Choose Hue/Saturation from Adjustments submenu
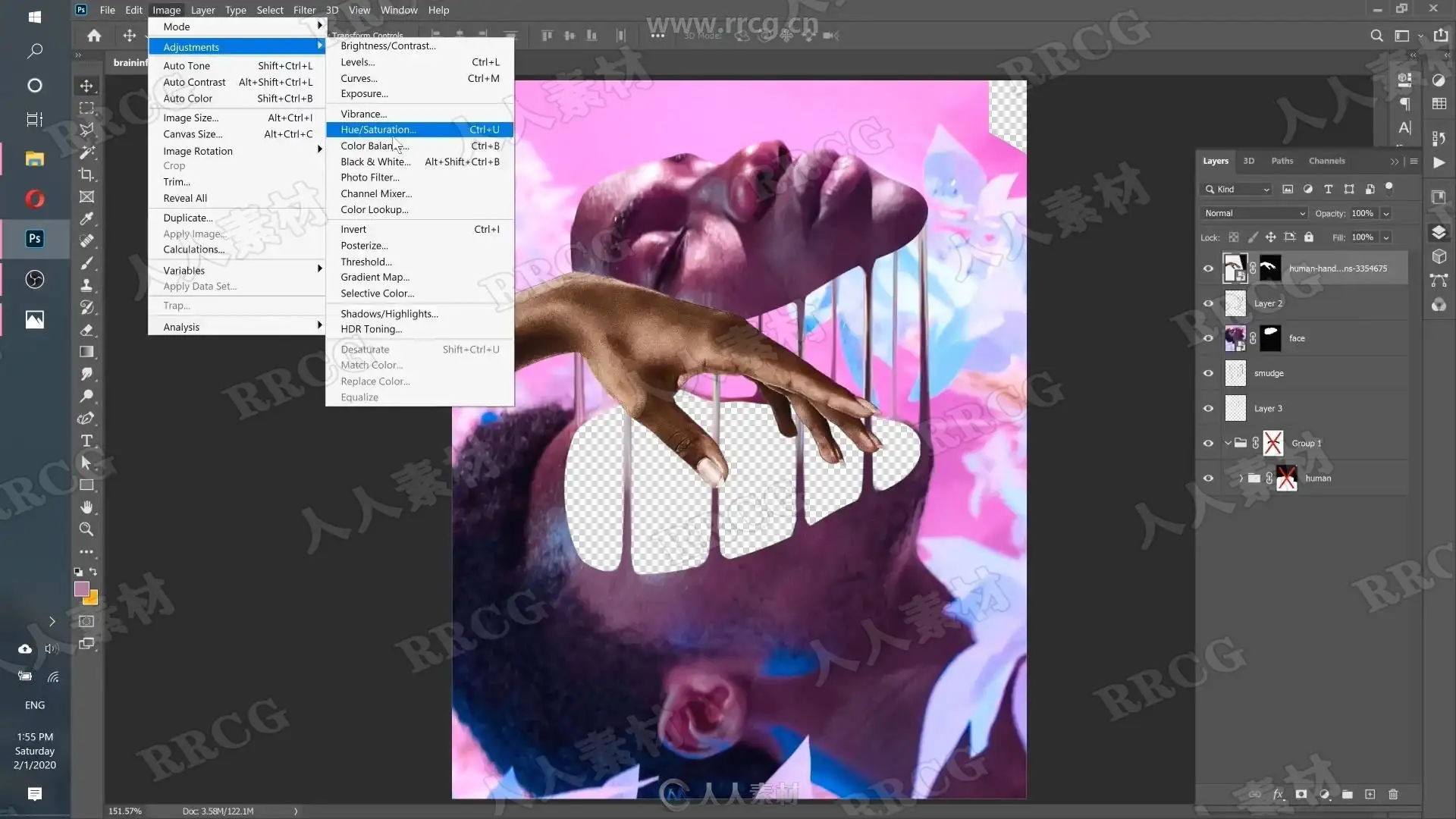1456x819 pixels. (378, 130)
